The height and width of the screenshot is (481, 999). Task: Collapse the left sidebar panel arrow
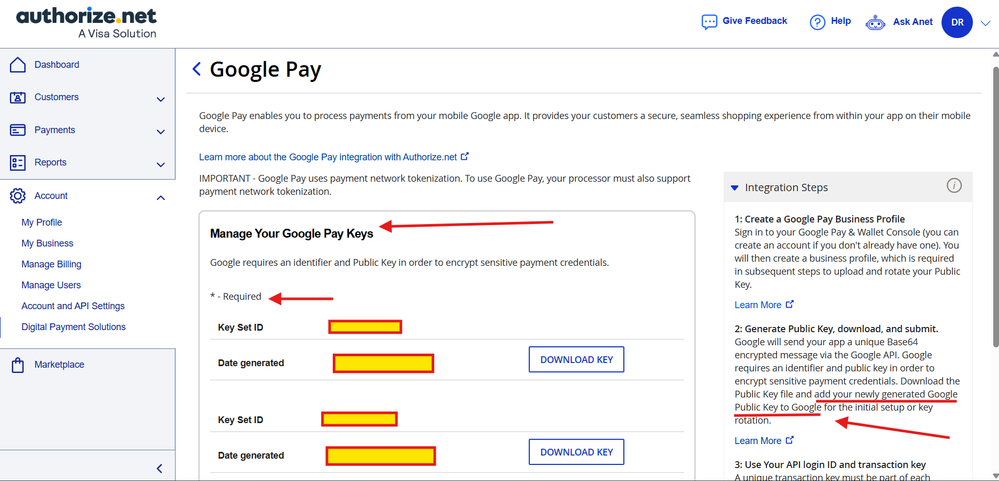[160, 469]
